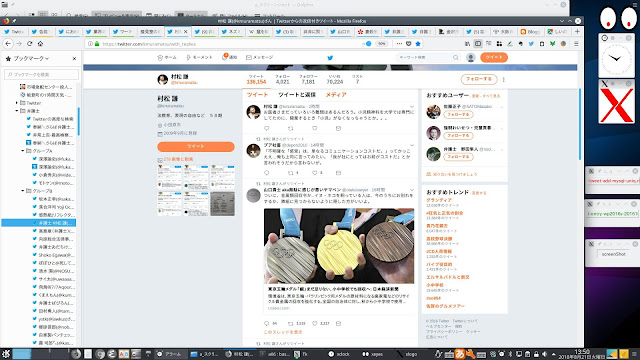
Task: Open dropdown caret on the first tweet
Action: click(x=412, y=107)
